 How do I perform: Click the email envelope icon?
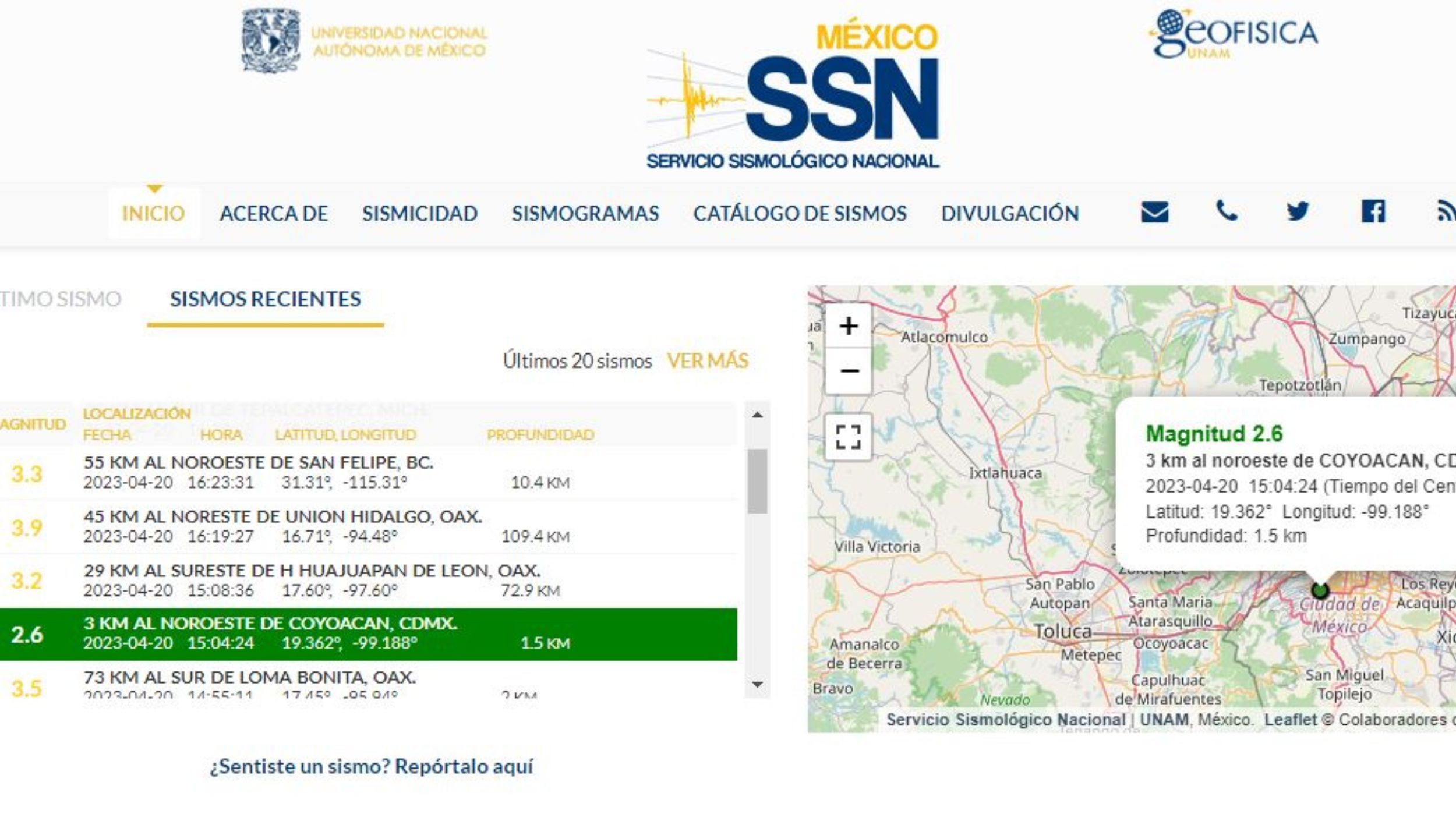click(x=1154, y=213)
